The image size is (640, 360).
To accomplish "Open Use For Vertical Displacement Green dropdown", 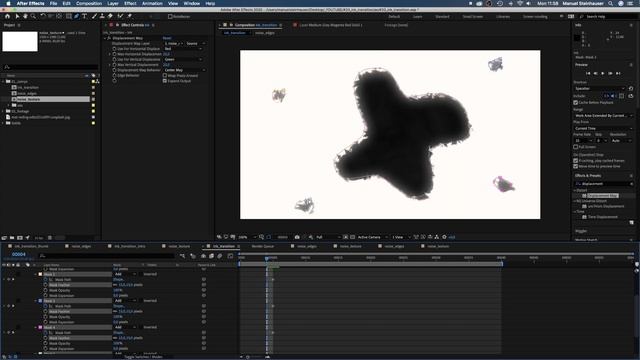I will click(183, 59).
